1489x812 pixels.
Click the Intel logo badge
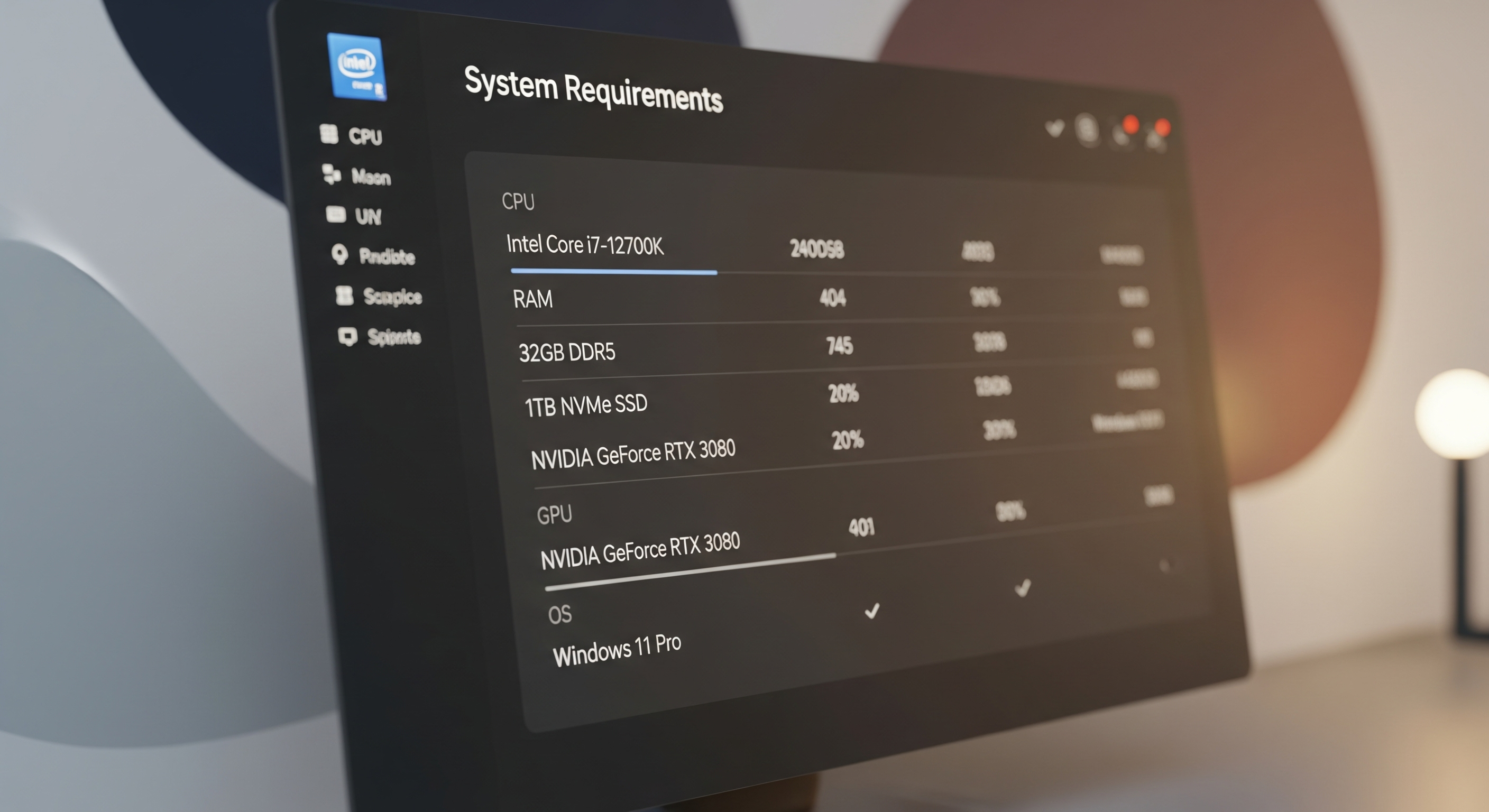[357, 67]
